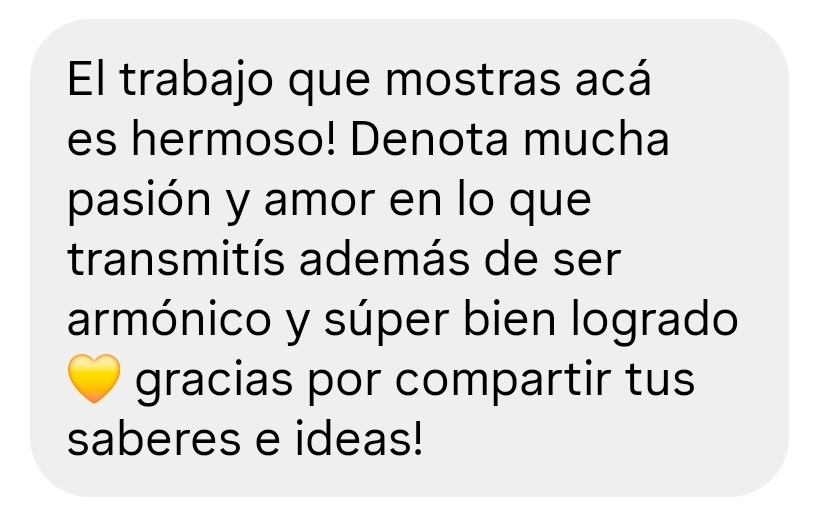Click the word "hermoso!" in the message
821x516 pixels.
(x=233, y=140)
